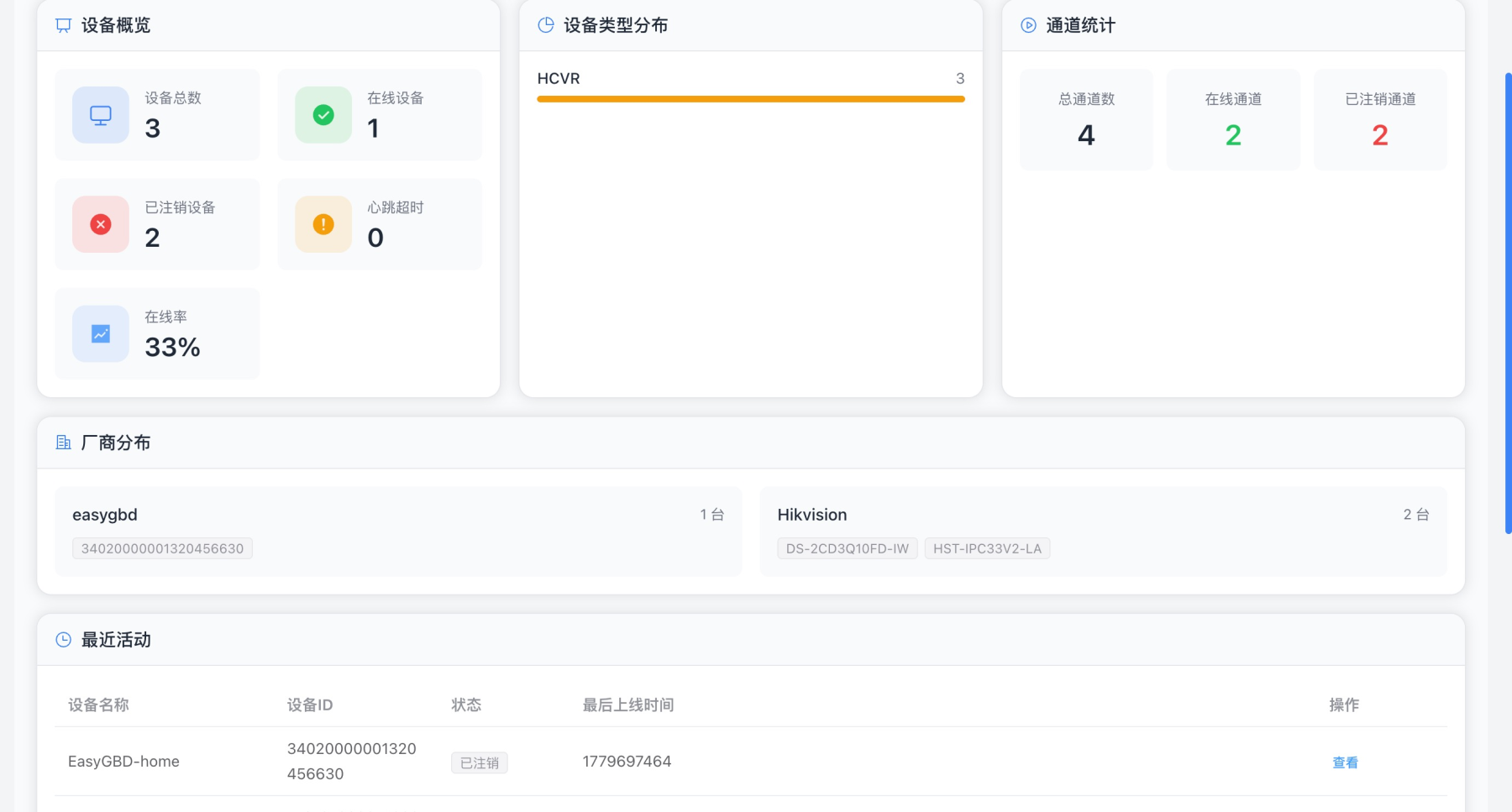Click the 设备名称 column header
Screen dimensions: 1512x812
tap(98, 705)
